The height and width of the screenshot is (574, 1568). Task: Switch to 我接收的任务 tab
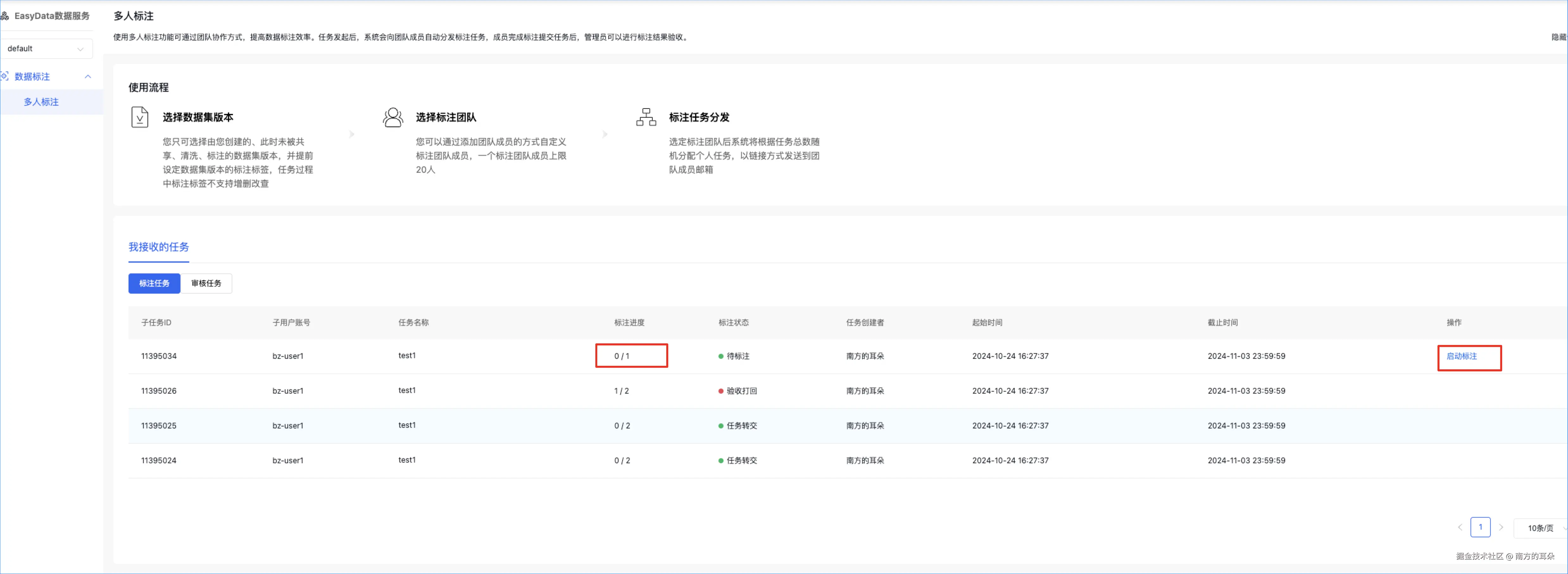[x=158, y=246]
